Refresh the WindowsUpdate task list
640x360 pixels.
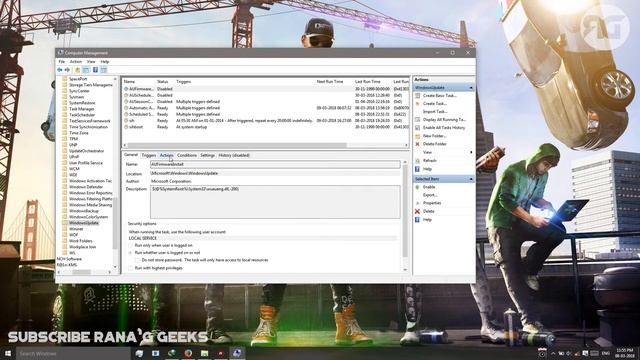pyautogui.click(x=429, y=160)
